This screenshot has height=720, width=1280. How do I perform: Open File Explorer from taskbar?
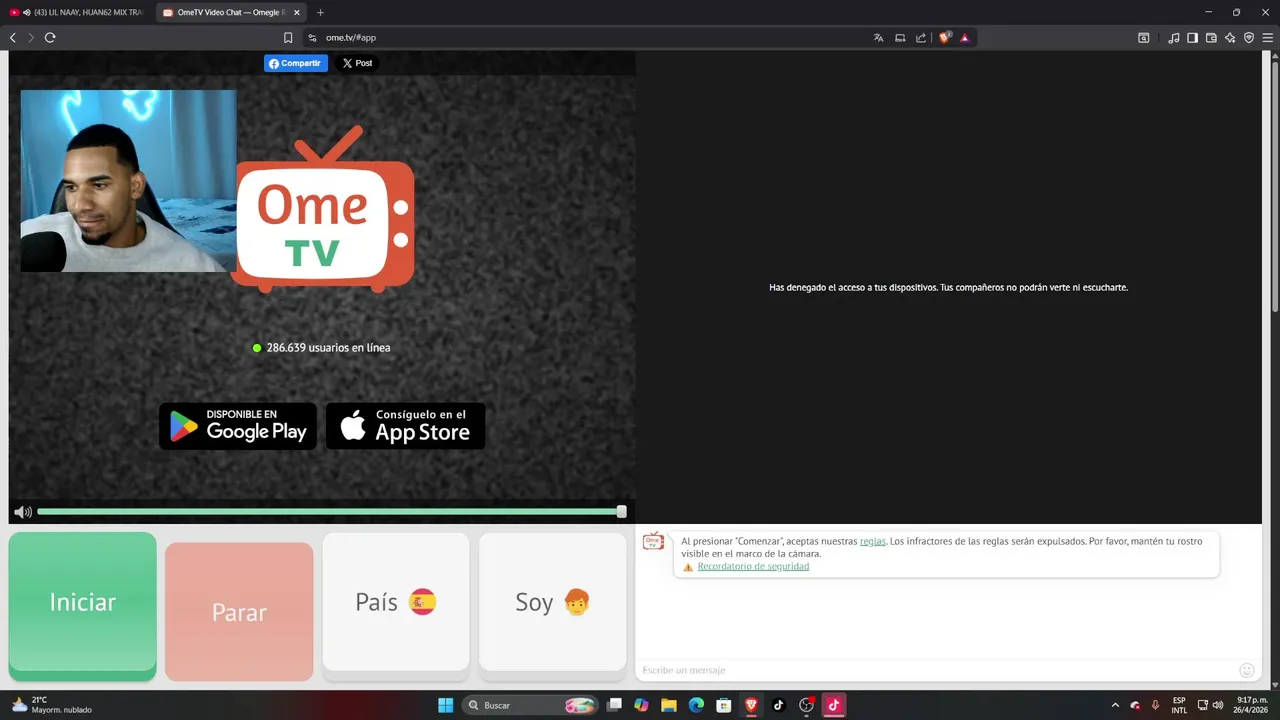669,705
